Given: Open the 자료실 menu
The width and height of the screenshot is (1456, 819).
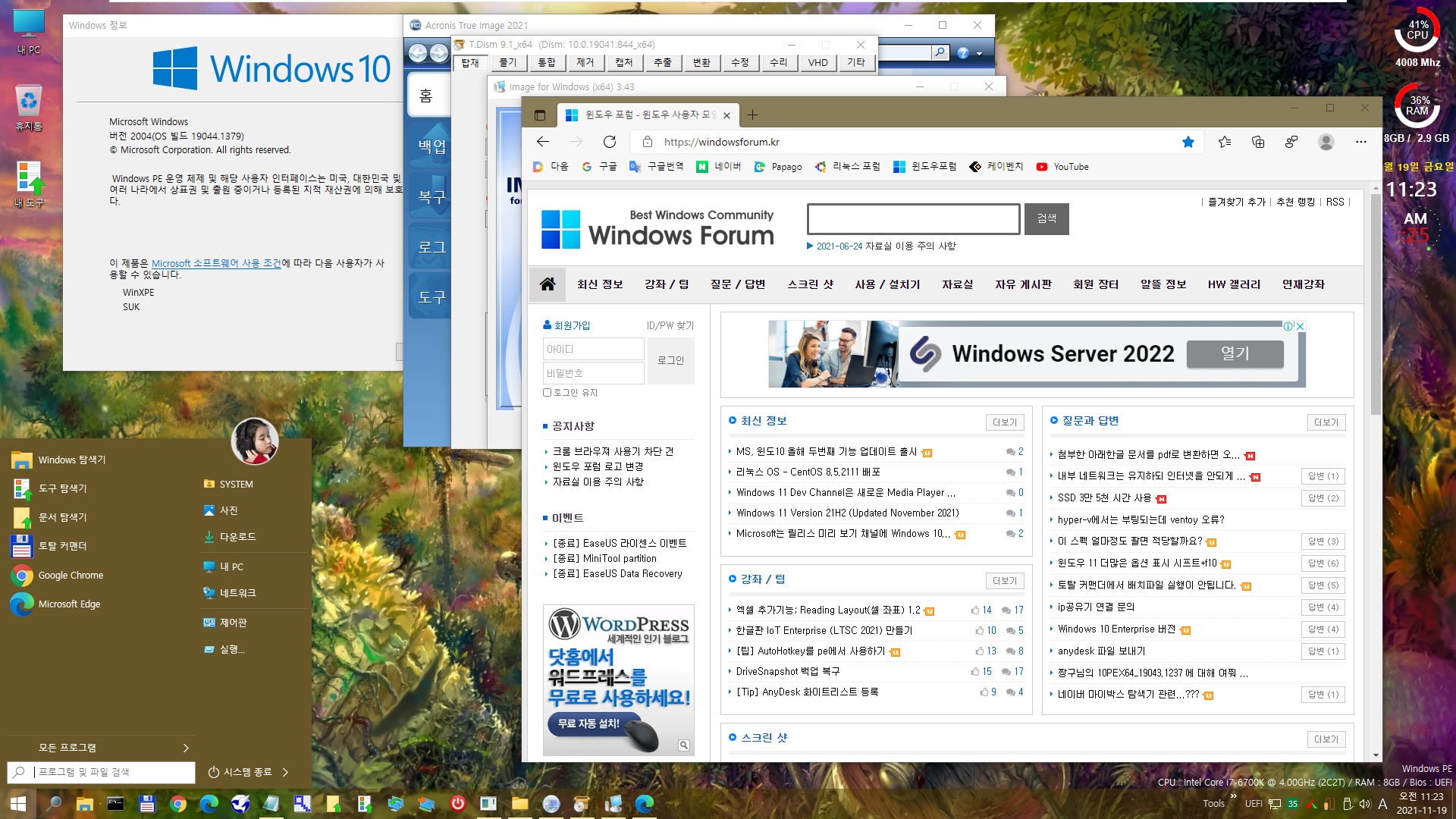Looking at the screenshot, I should (957, 284).
